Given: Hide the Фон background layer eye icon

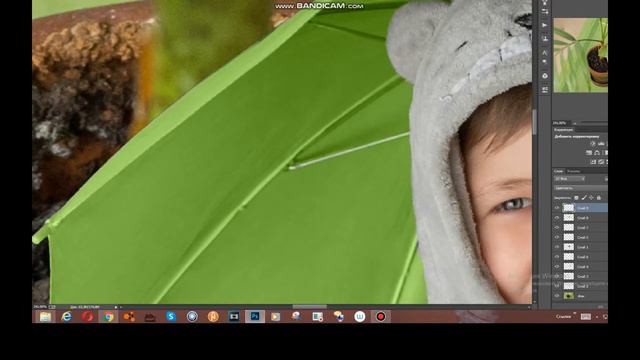Looking at the screenshot, I should pos(557,296).
